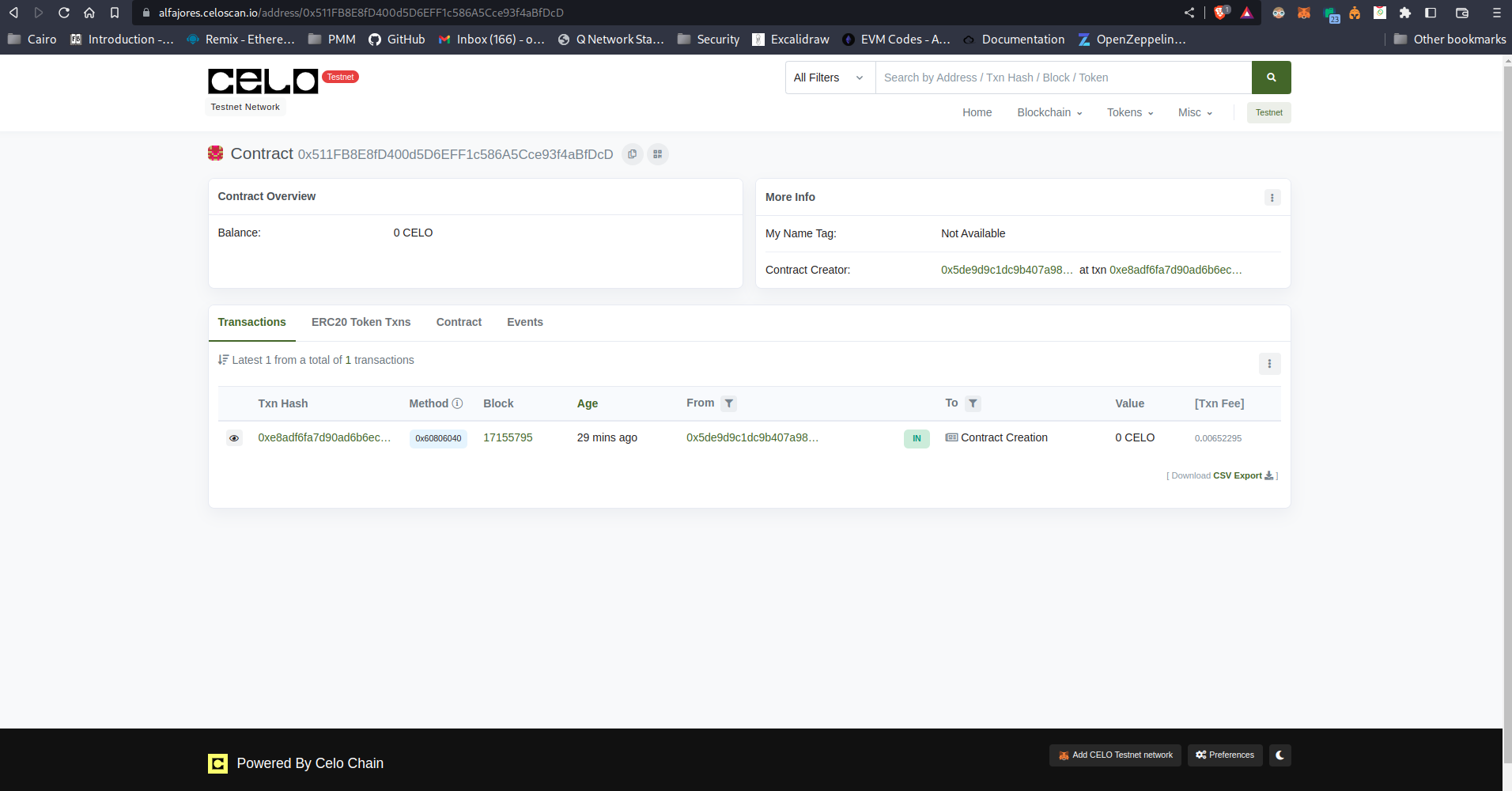Open the EVM Codes bookmark
The image size is (1512, 791).
click(896, 40)
